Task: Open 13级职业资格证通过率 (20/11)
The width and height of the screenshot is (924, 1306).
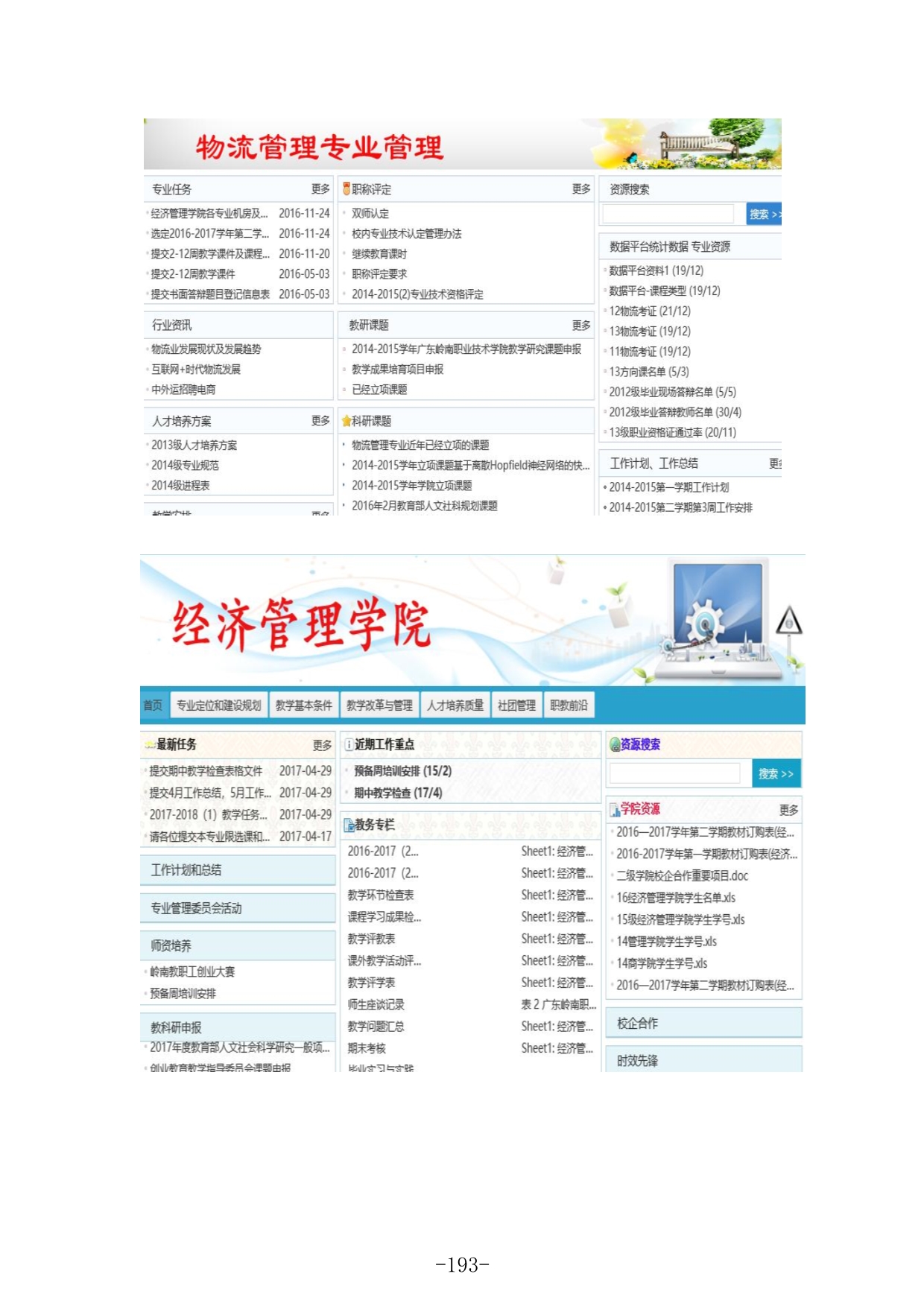Action: pyautogui.click(x=672, y=432)
